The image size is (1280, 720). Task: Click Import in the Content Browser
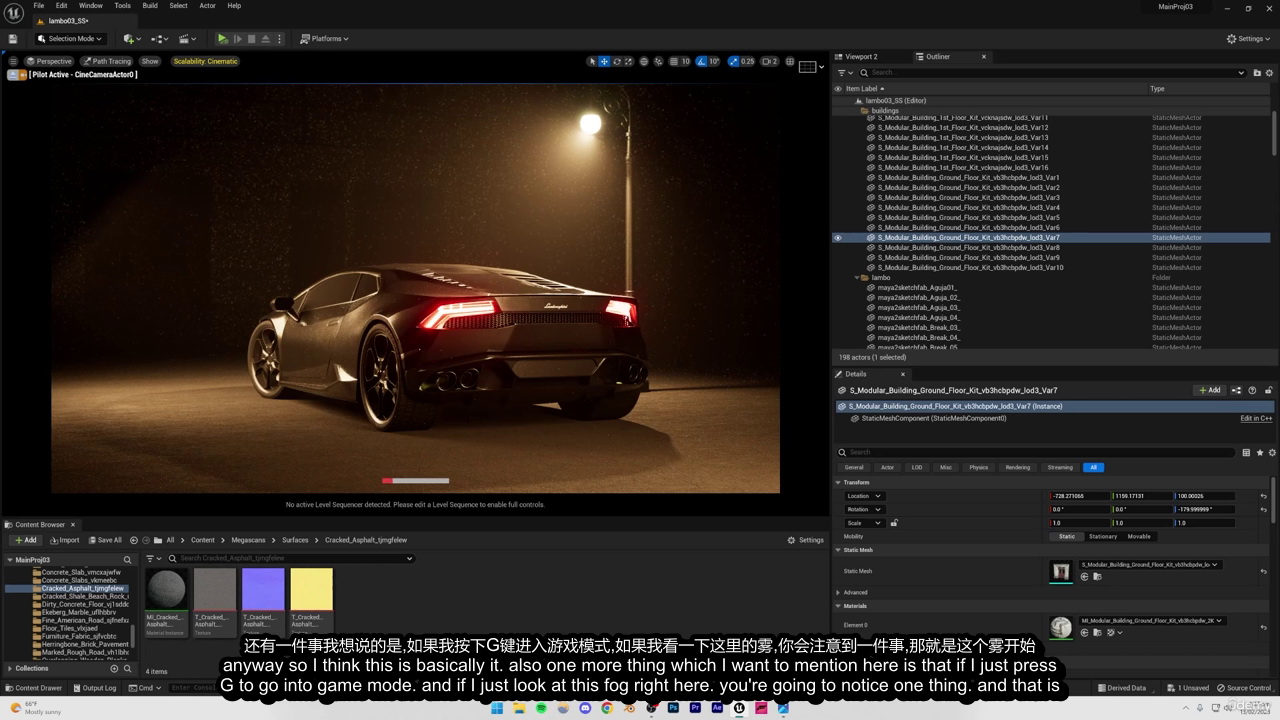(x=64, y=540)
